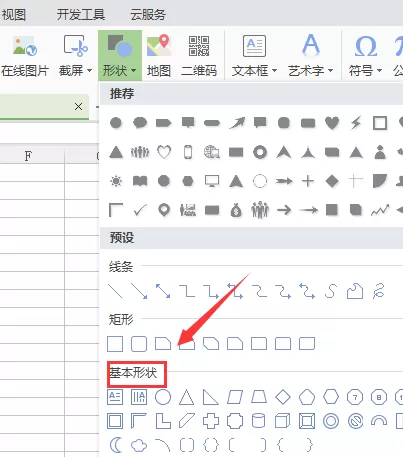
Task: Select the hollow square frame recommended shape
Action: [x=380, y=123]
